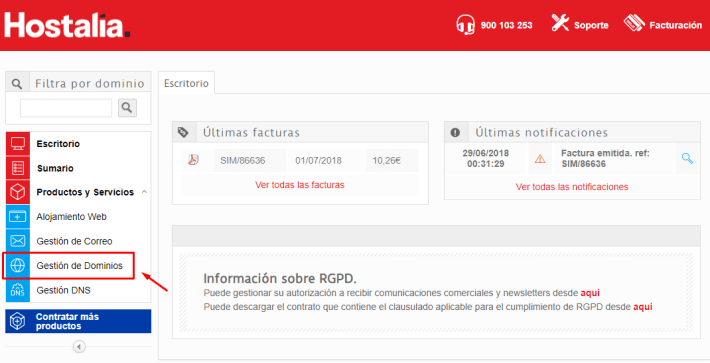710x363 pixels.
Task: Click the Alojamiento Web icon
Action: point(18,217)
